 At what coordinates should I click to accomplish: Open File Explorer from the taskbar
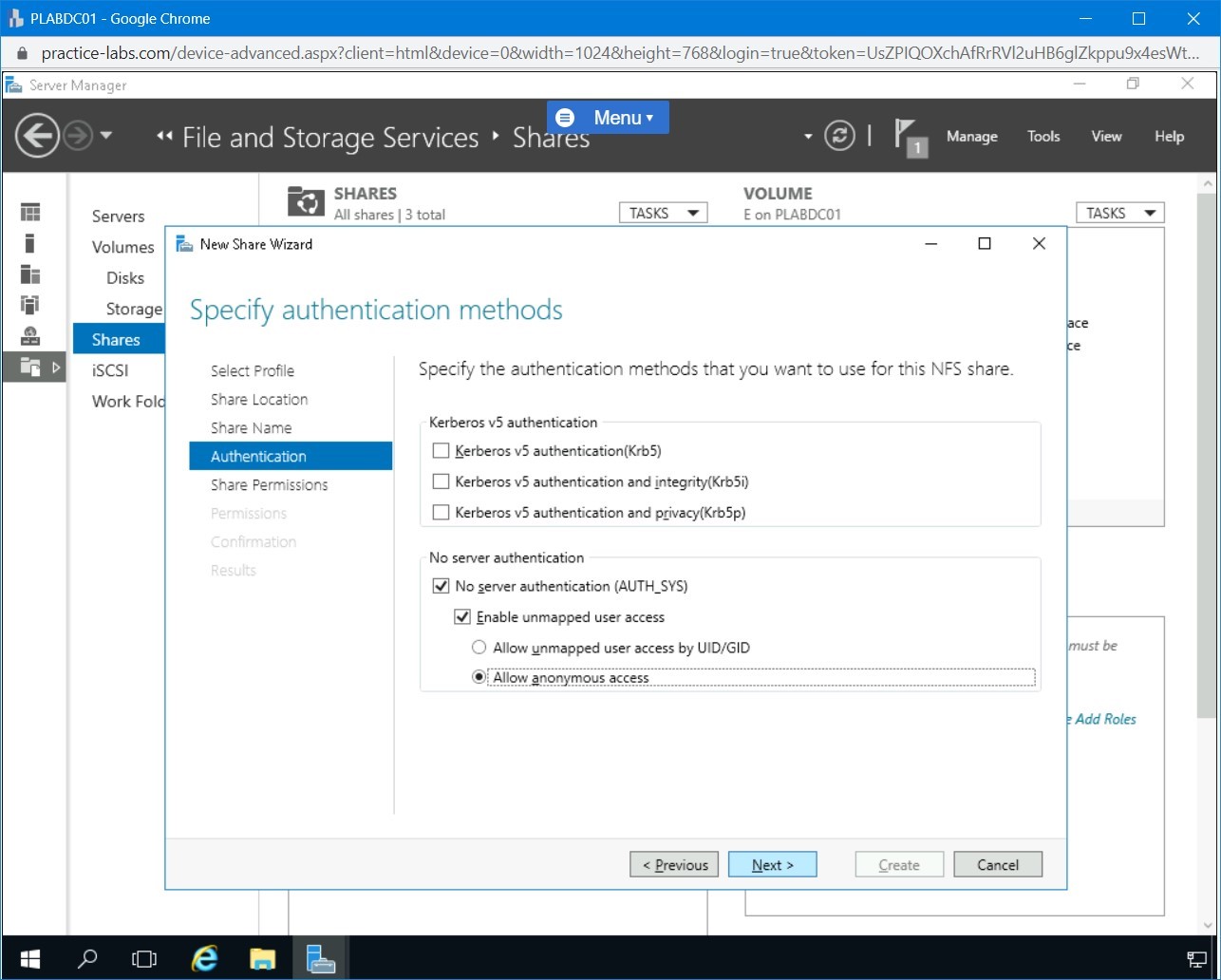[263, 958]
